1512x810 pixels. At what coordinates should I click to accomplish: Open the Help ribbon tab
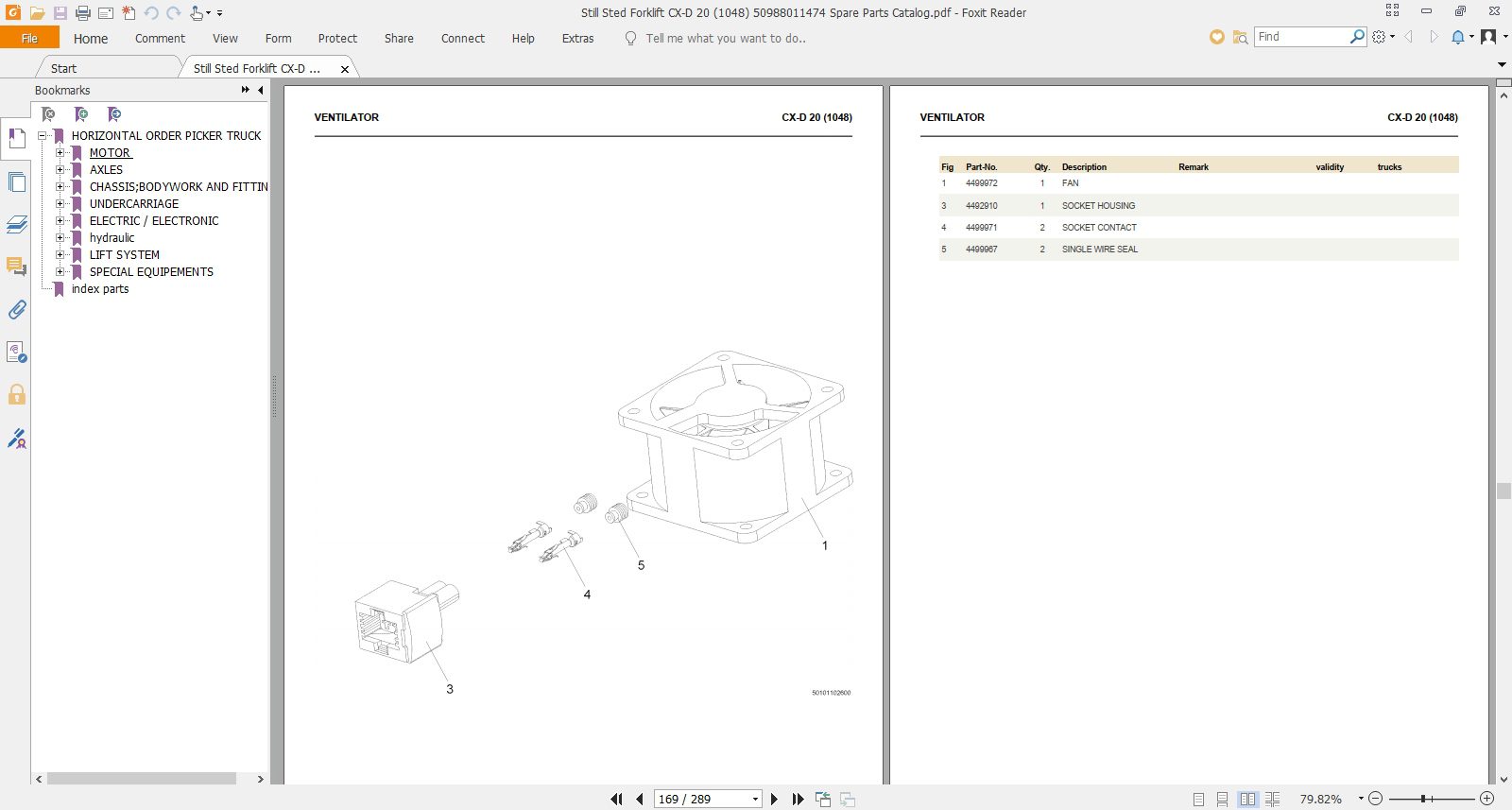tap(523, 39)
